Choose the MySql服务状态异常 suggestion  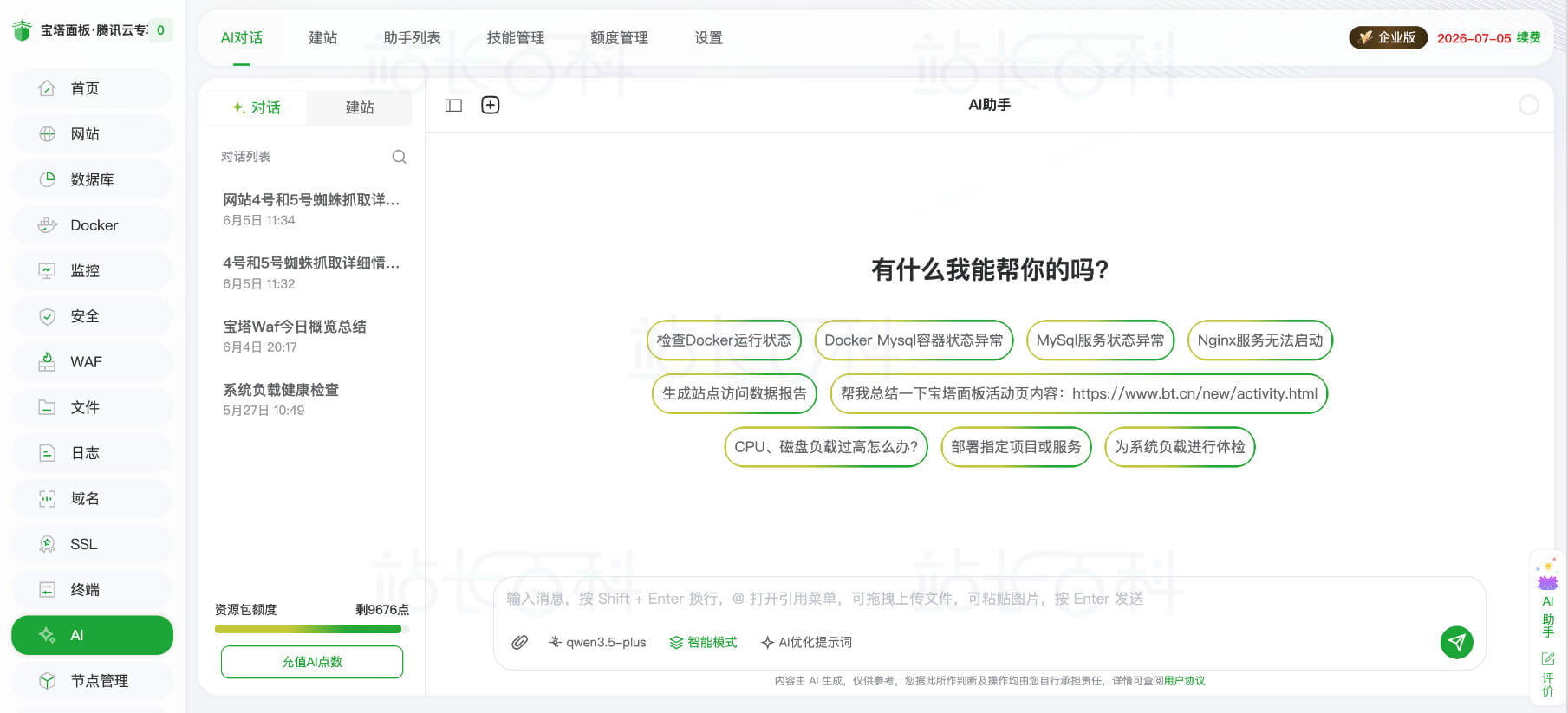1101,340
